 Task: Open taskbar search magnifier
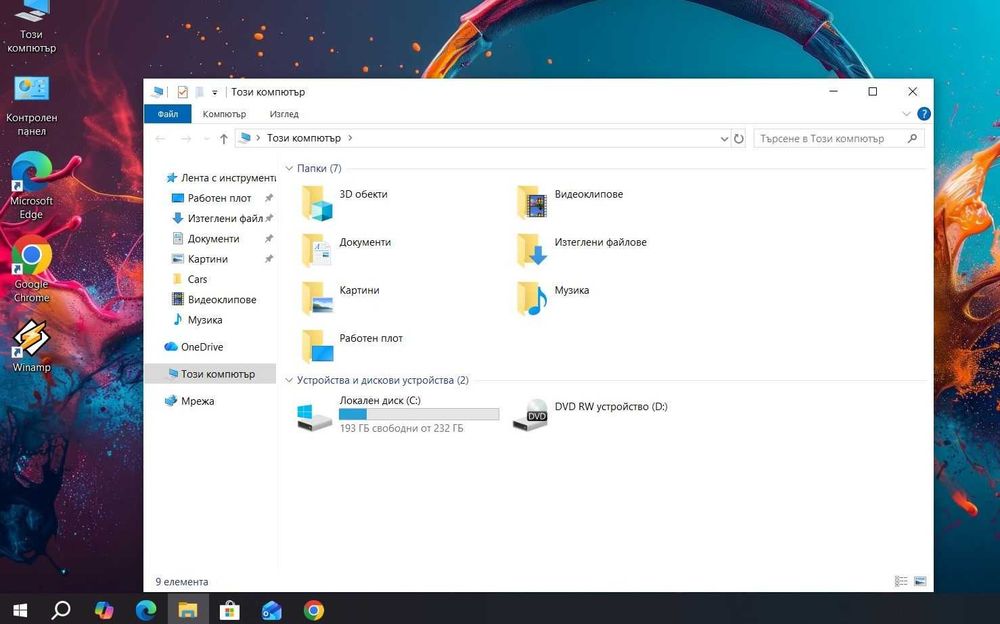(61, 610)
